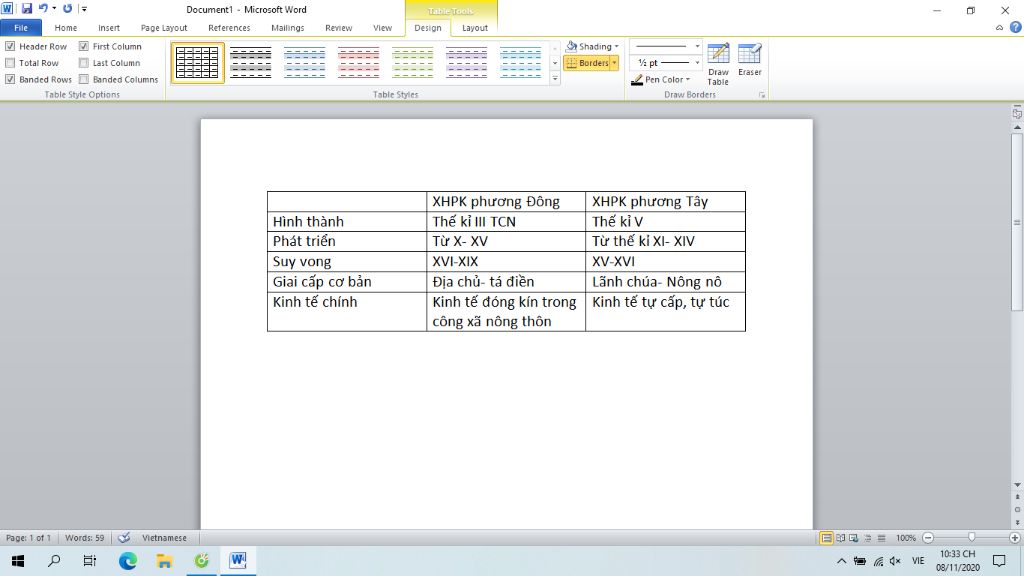1024x576 pixels.
Task: Click the Word application icon in title bar
Action: pyautogui.click(x=7, y=8)
